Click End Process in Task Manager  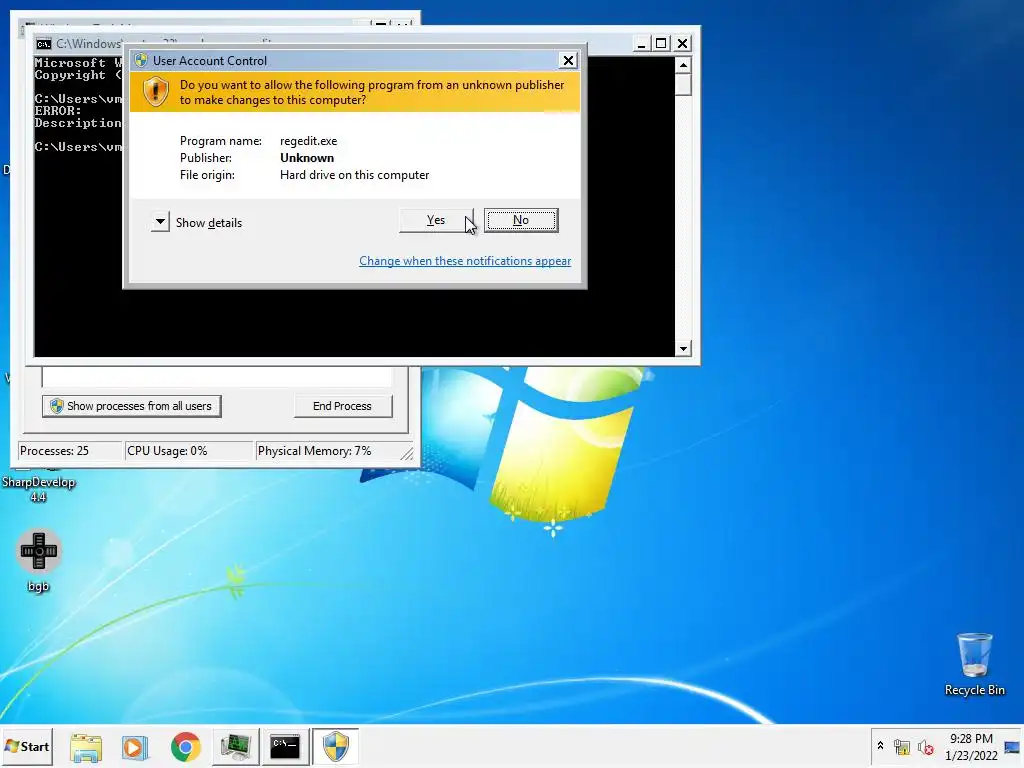342,406
